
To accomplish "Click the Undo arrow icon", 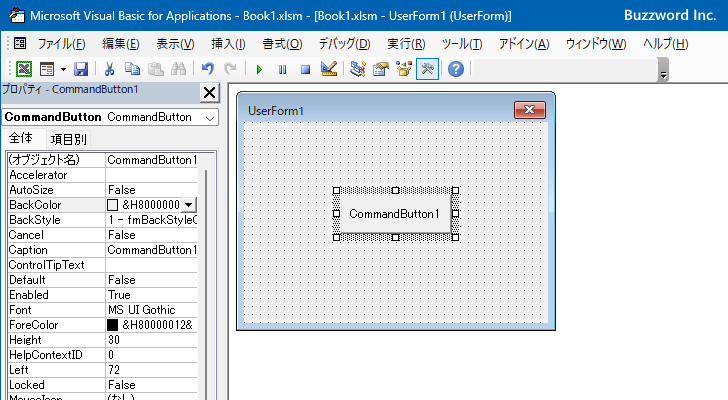I will coord(207,69).
